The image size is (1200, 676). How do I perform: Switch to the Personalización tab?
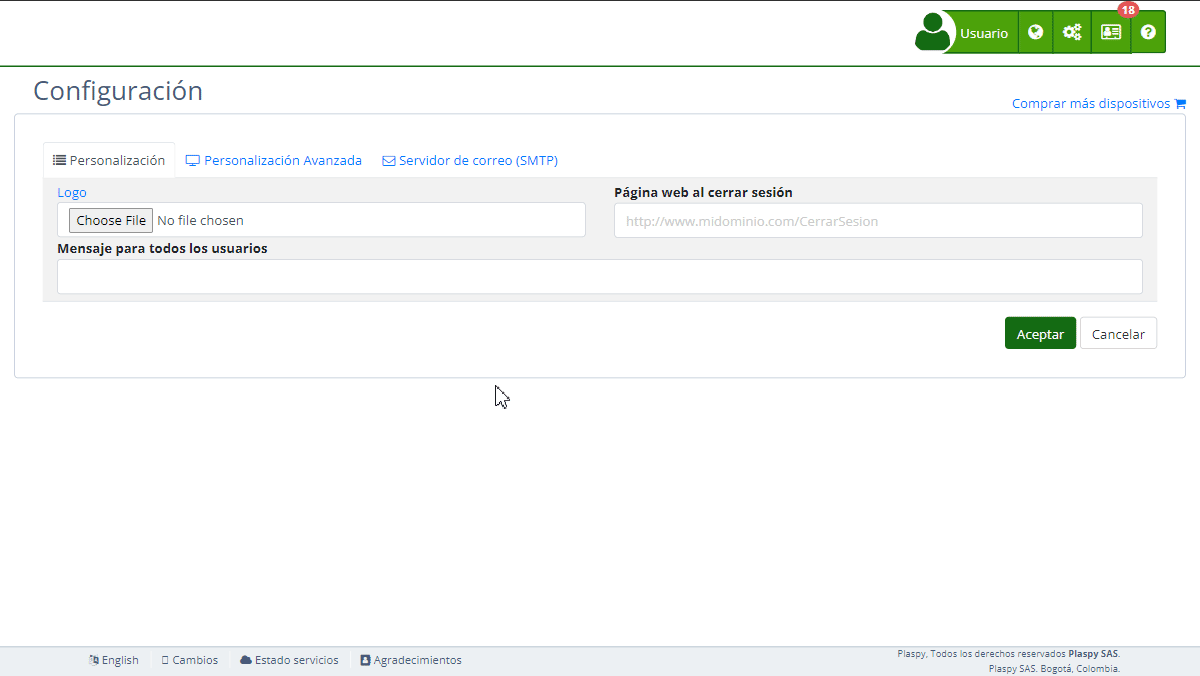109,160
